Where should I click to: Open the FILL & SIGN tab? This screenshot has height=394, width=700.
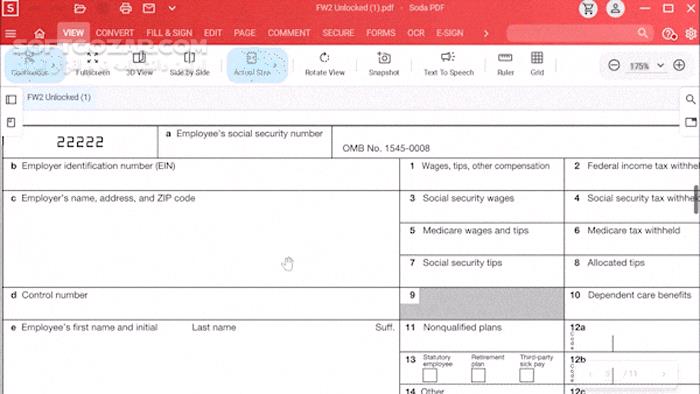[x=169, y=33]
